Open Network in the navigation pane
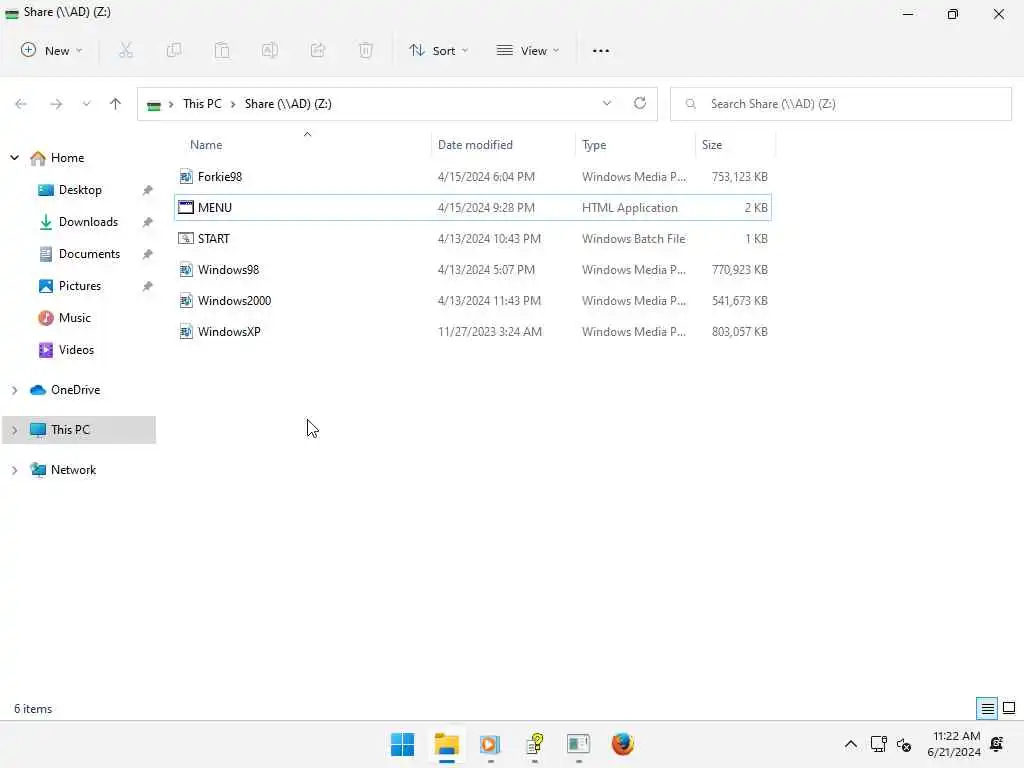The width and height of the screenshot is (1024, 768). pyautogui.click(x=73, y=470)
